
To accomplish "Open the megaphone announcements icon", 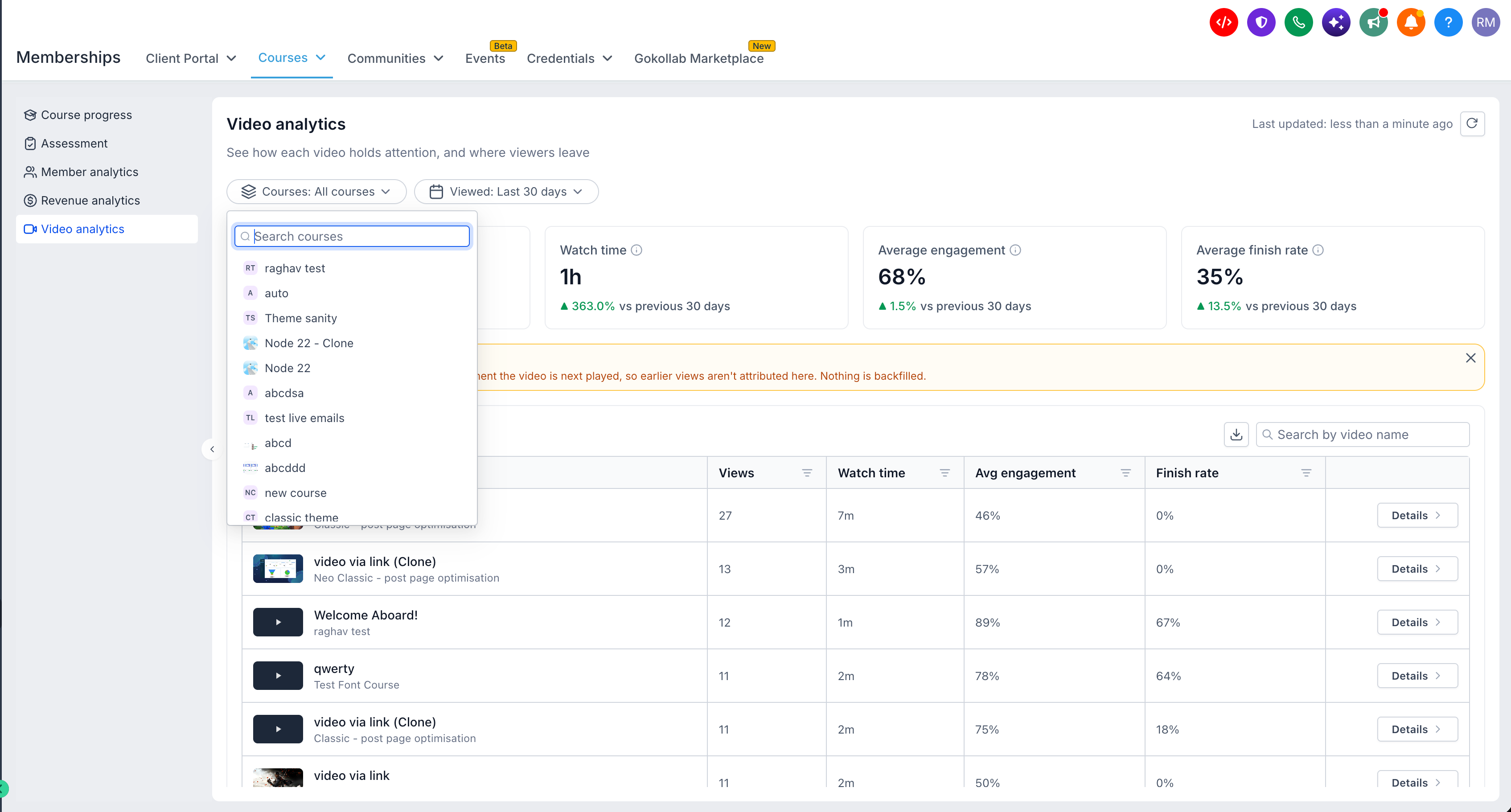I will [x=1374, y=22].
